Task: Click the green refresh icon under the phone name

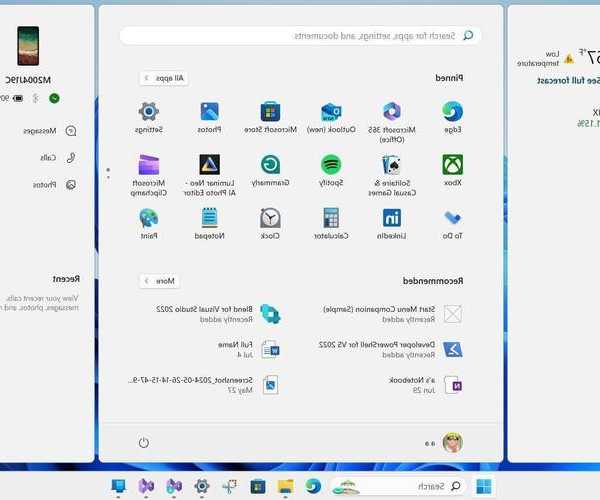Action: tap(54, 98)
